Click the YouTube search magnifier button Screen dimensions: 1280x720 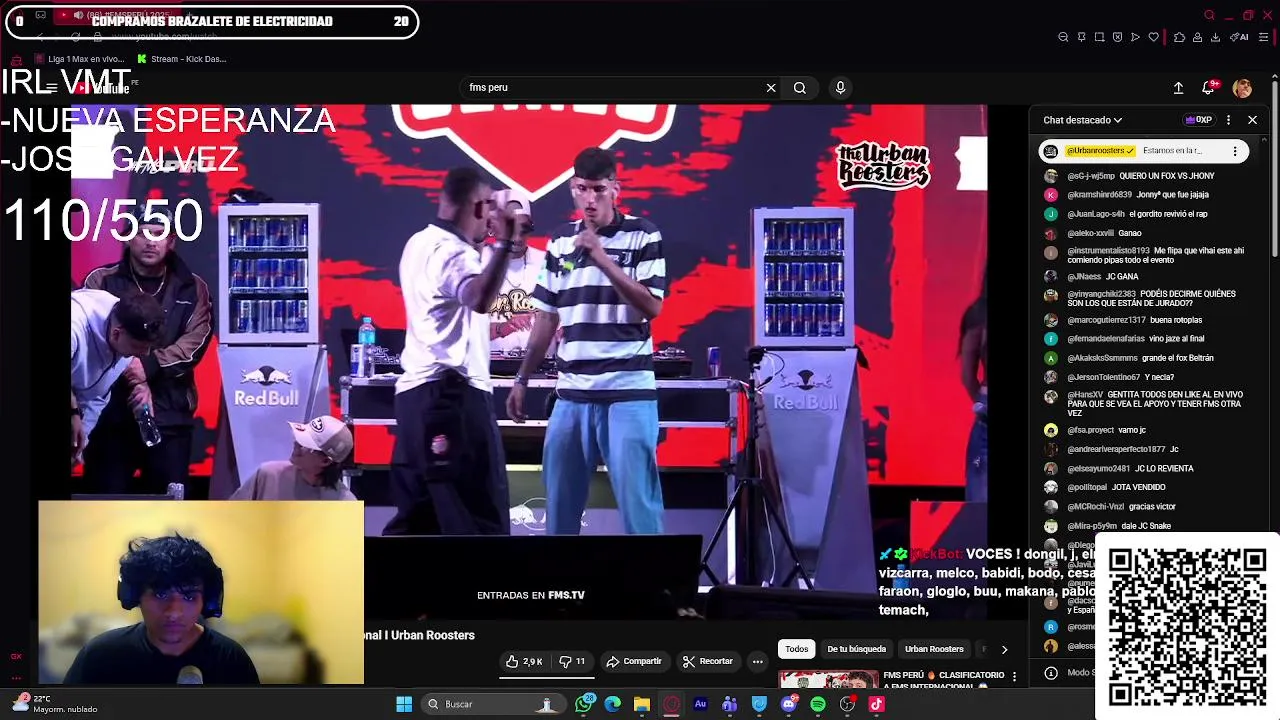[800, 88]
